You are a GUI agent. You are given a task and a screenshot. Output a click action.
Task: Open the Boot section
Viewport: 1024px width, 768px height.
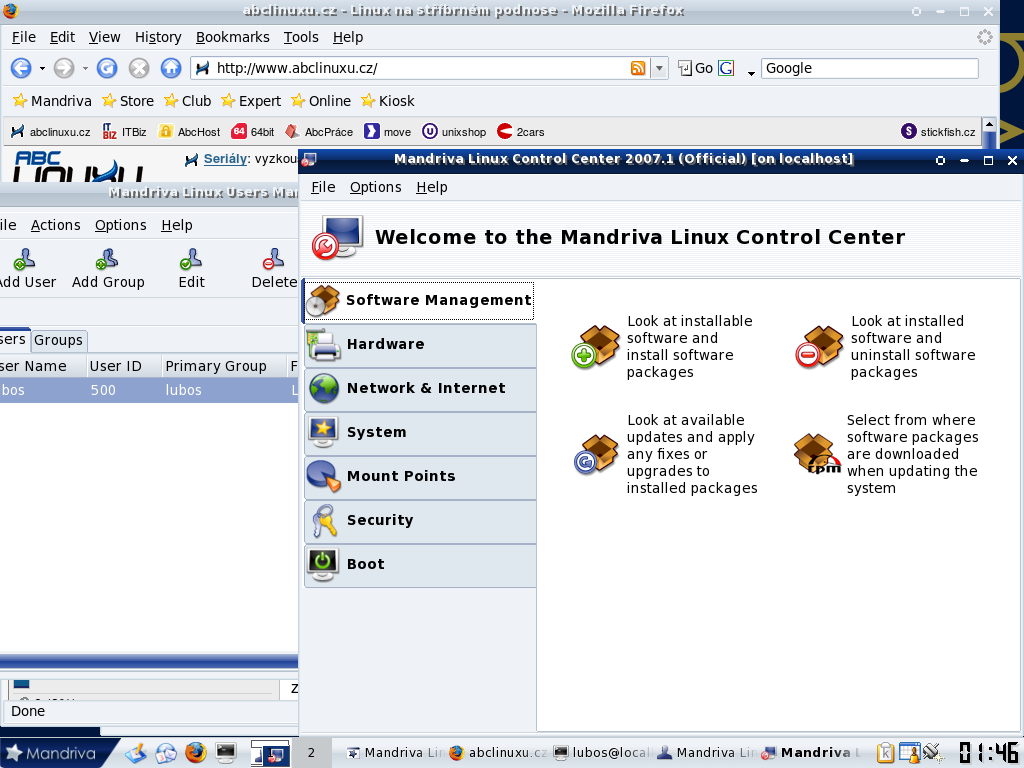[x=420, y=565]
